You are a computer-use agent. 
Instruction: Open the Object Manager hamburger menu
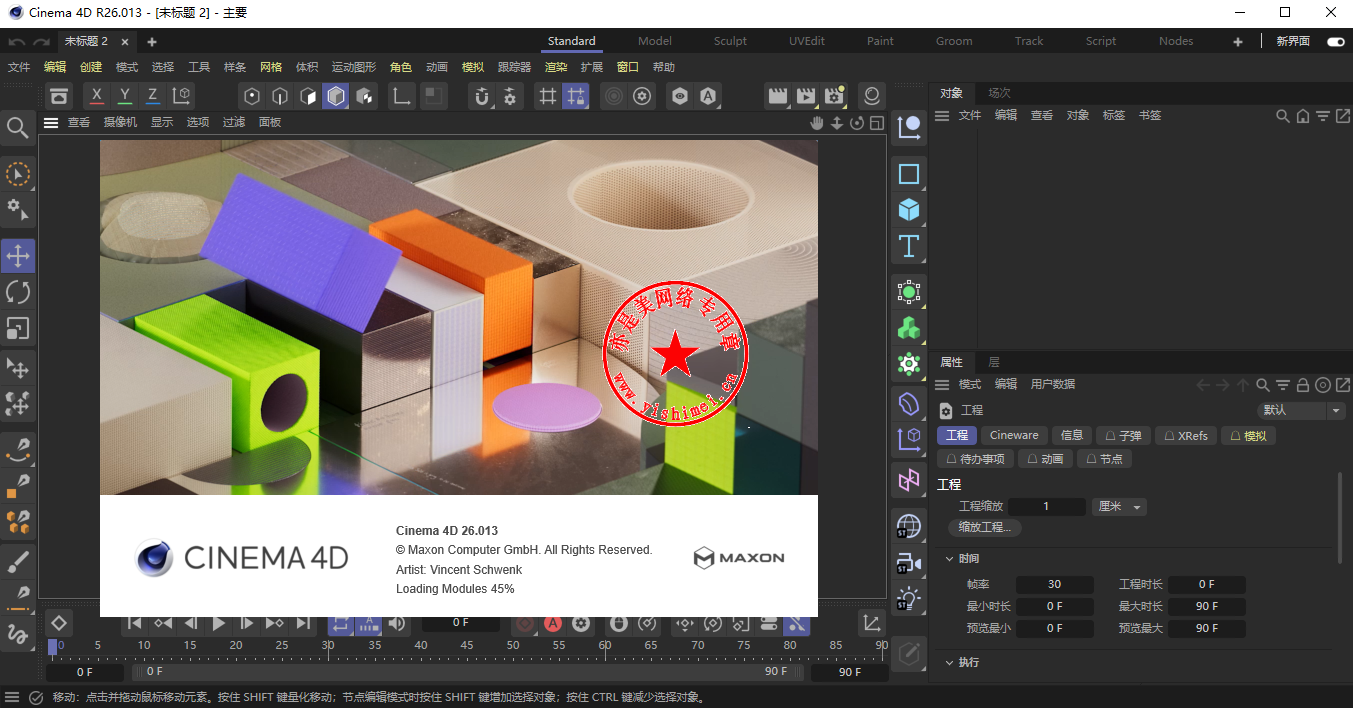tap(941, 116)
